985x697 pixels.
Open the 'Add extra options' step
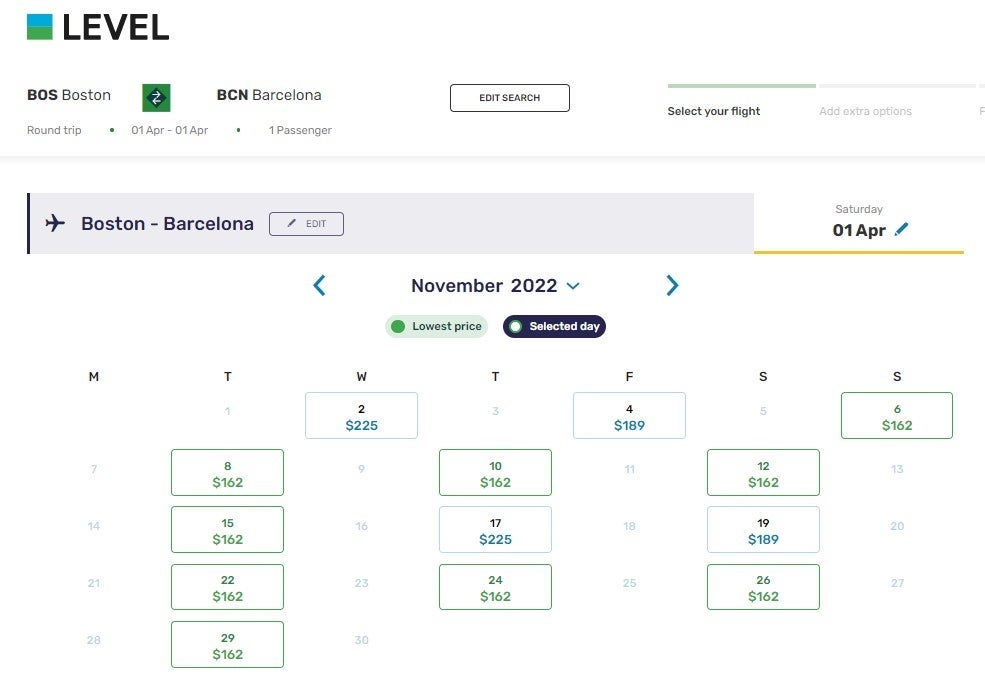pyautogui.click(x=865, y=111)
